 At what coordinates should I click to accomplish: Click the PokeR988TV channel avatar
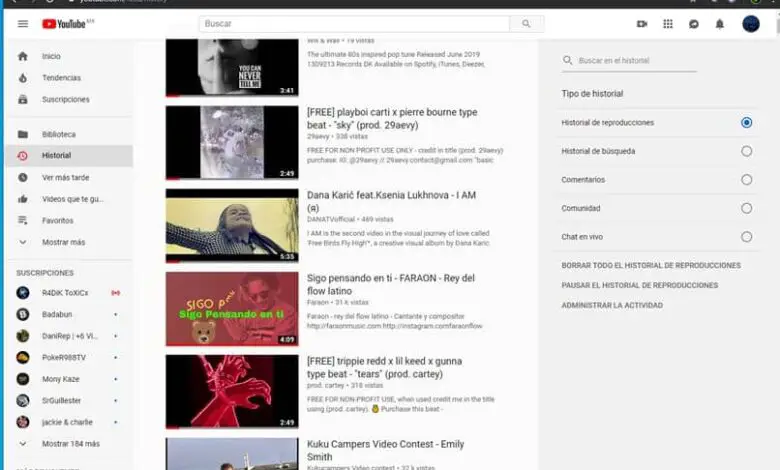[23, 357]
